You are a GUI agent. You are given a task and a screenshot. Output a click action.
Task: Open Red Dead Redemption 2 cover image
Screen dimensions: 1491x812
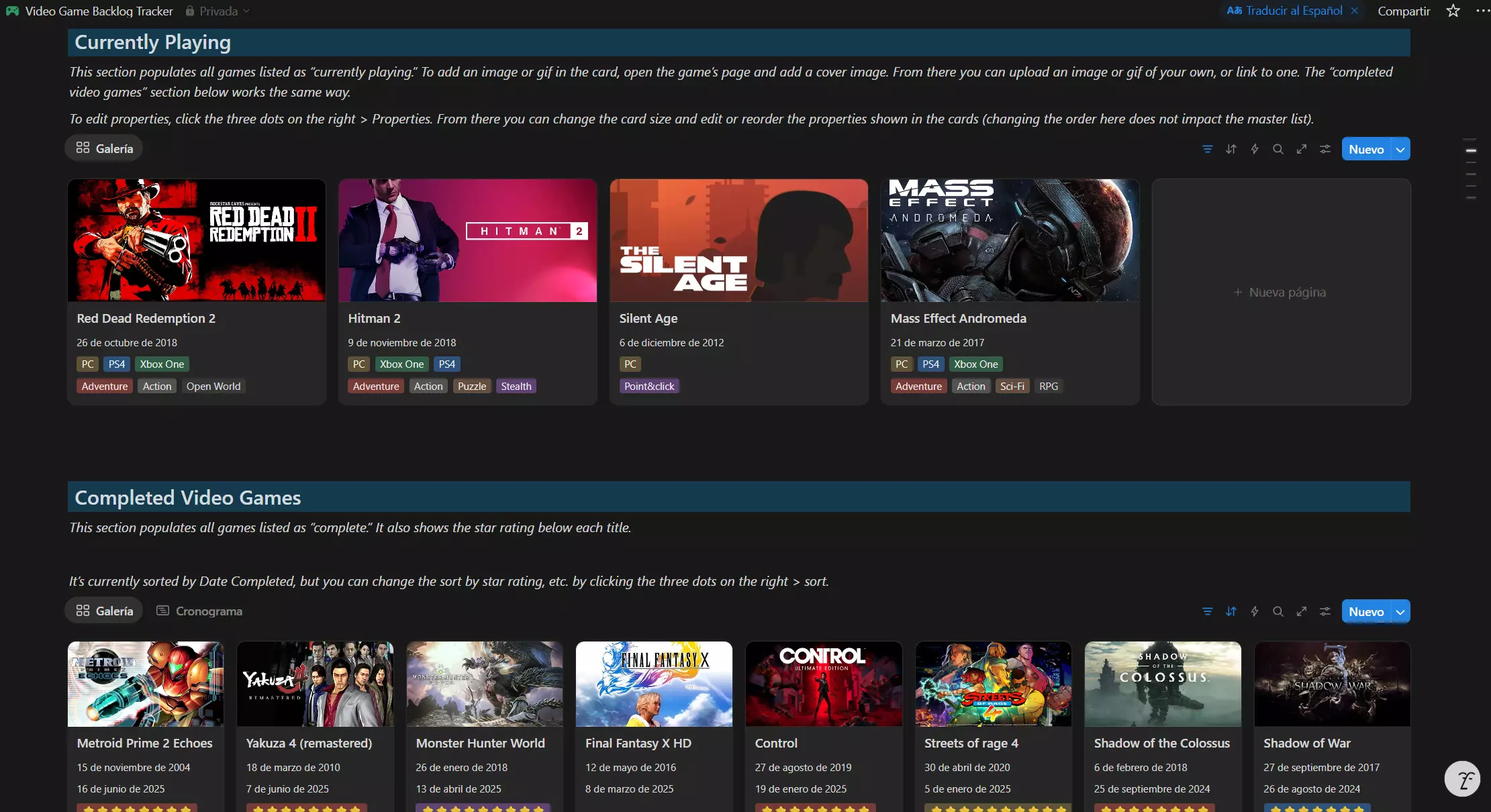(197, 240)
